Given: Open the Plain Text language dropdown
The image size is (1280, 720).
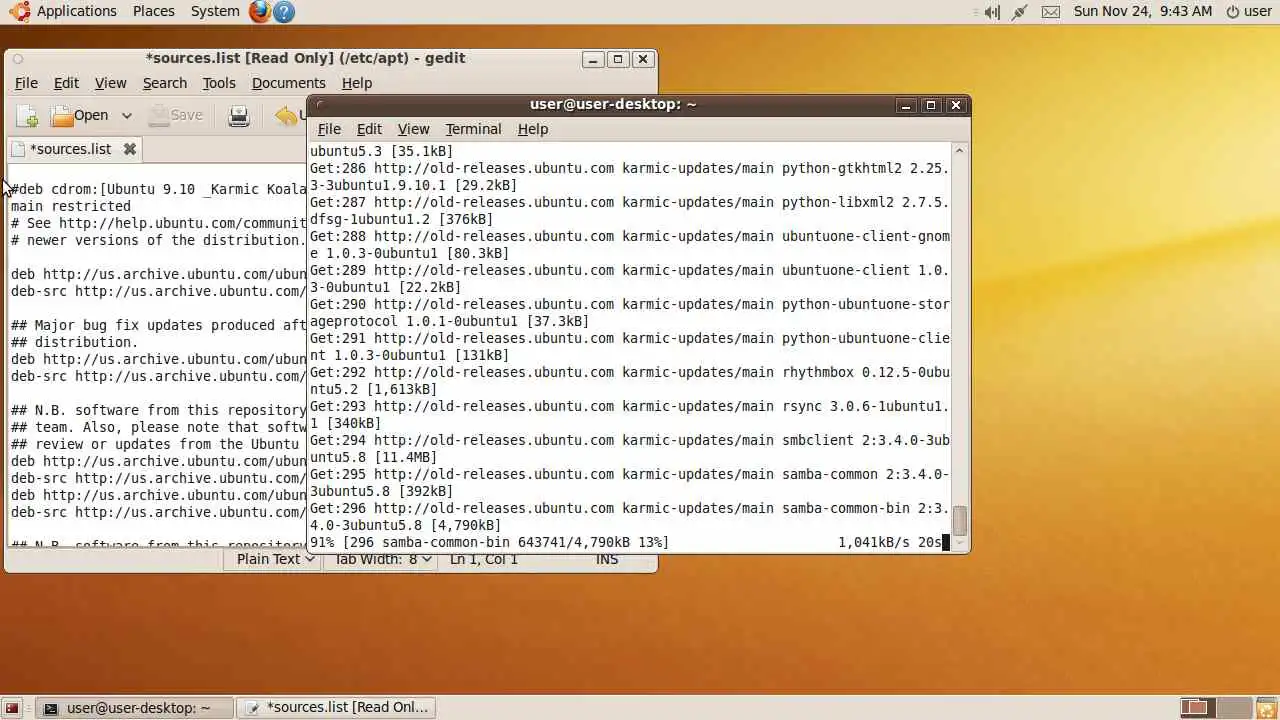Looking at the screenshot, I should (275, 559).
